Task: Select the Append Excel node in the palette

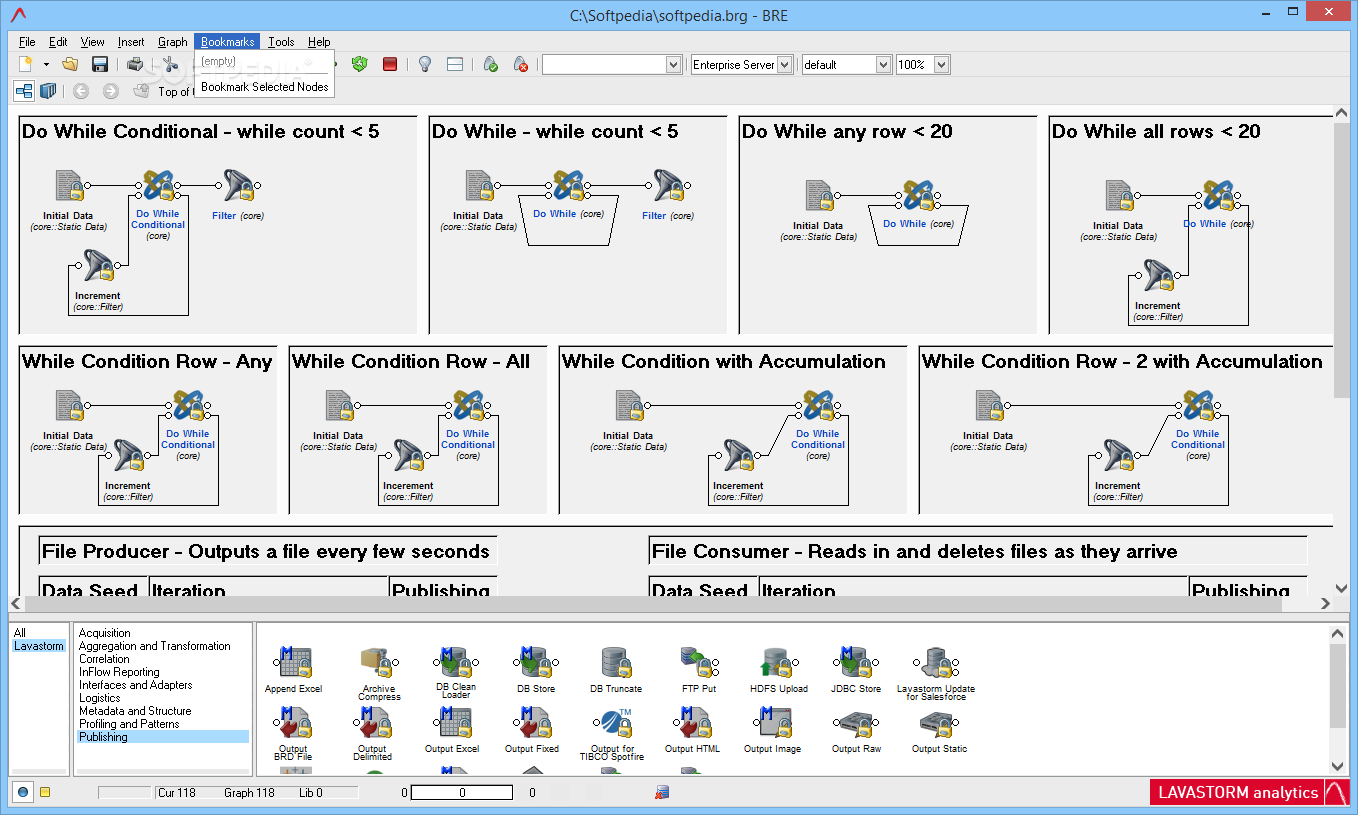Action: [x=294, y=670]
